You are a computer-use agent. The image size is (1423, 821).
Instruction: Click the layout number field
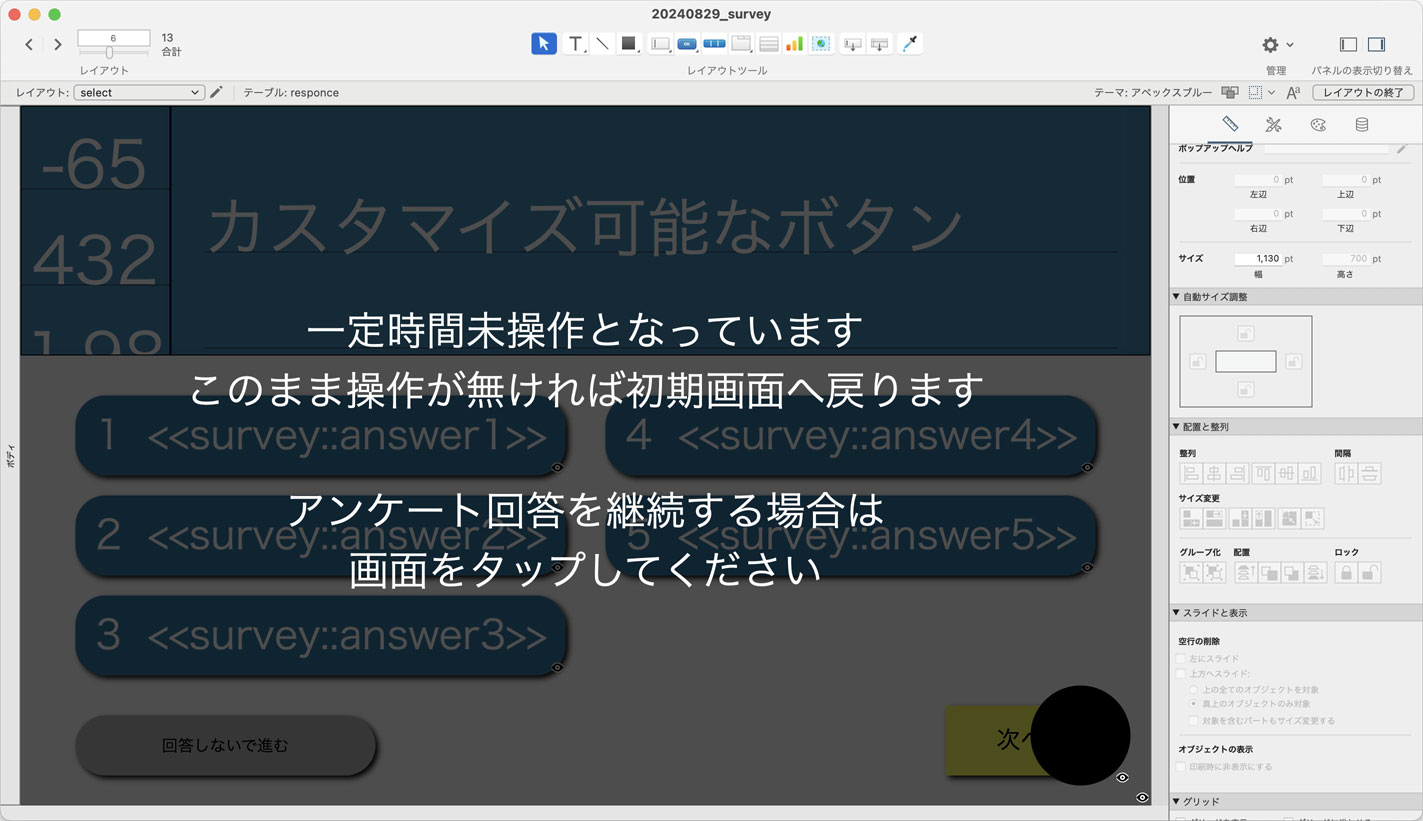pos(113,38)
